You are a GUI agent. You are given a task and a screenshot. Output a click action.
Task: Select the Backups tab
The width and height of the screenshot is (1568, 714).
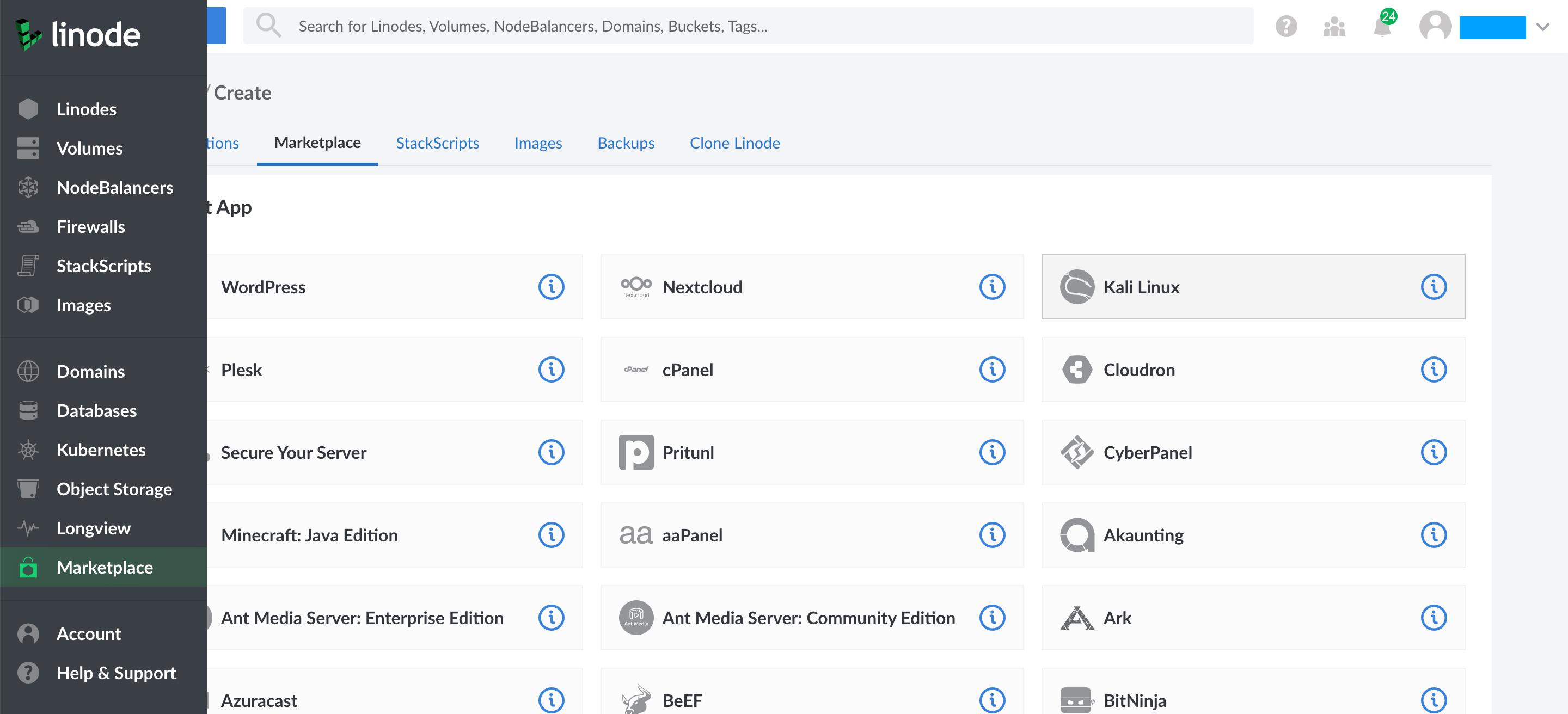coord(625,143)
